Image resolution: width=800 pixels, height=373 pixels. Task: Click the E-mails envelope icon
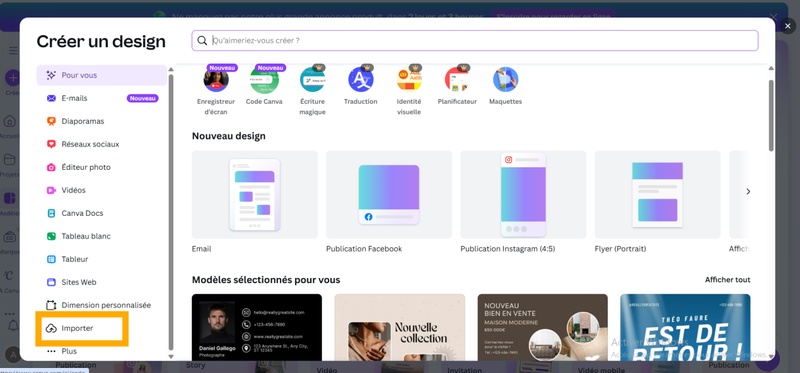pyautogui.click(x=51, y=98)
